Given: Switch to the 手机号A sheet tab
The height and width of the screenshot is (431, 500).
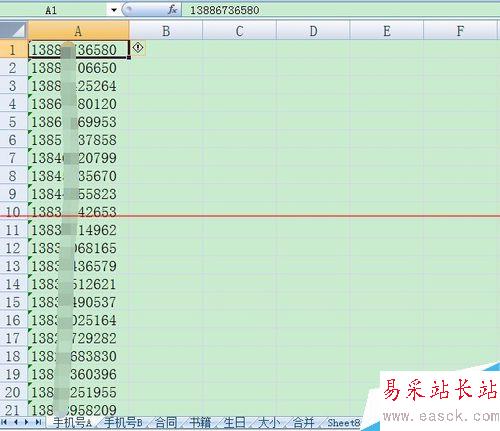Looking at the screenshot, I should click(72, 423).
